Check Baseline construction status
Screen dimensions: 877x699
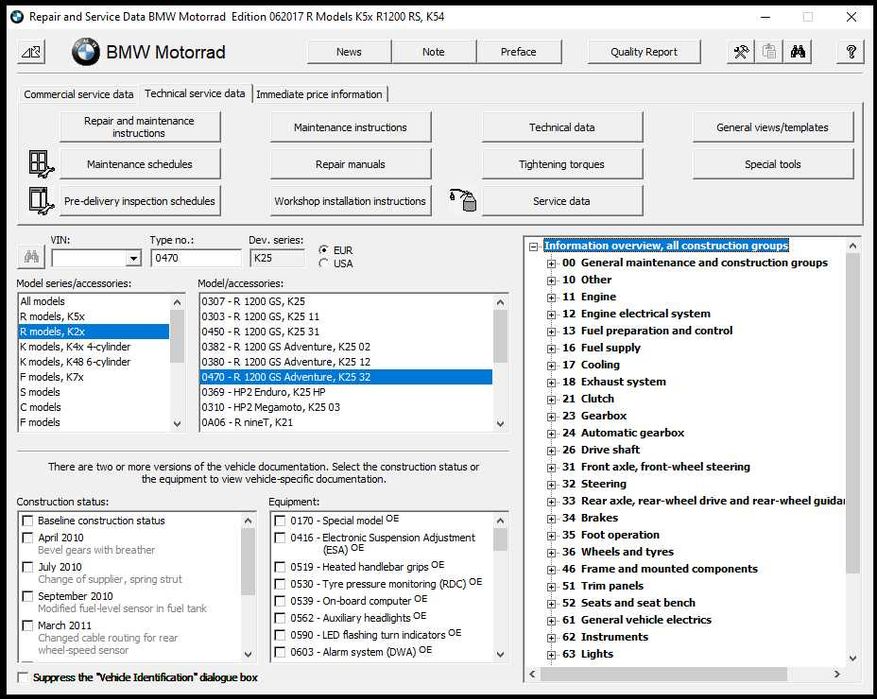point(27,521)
